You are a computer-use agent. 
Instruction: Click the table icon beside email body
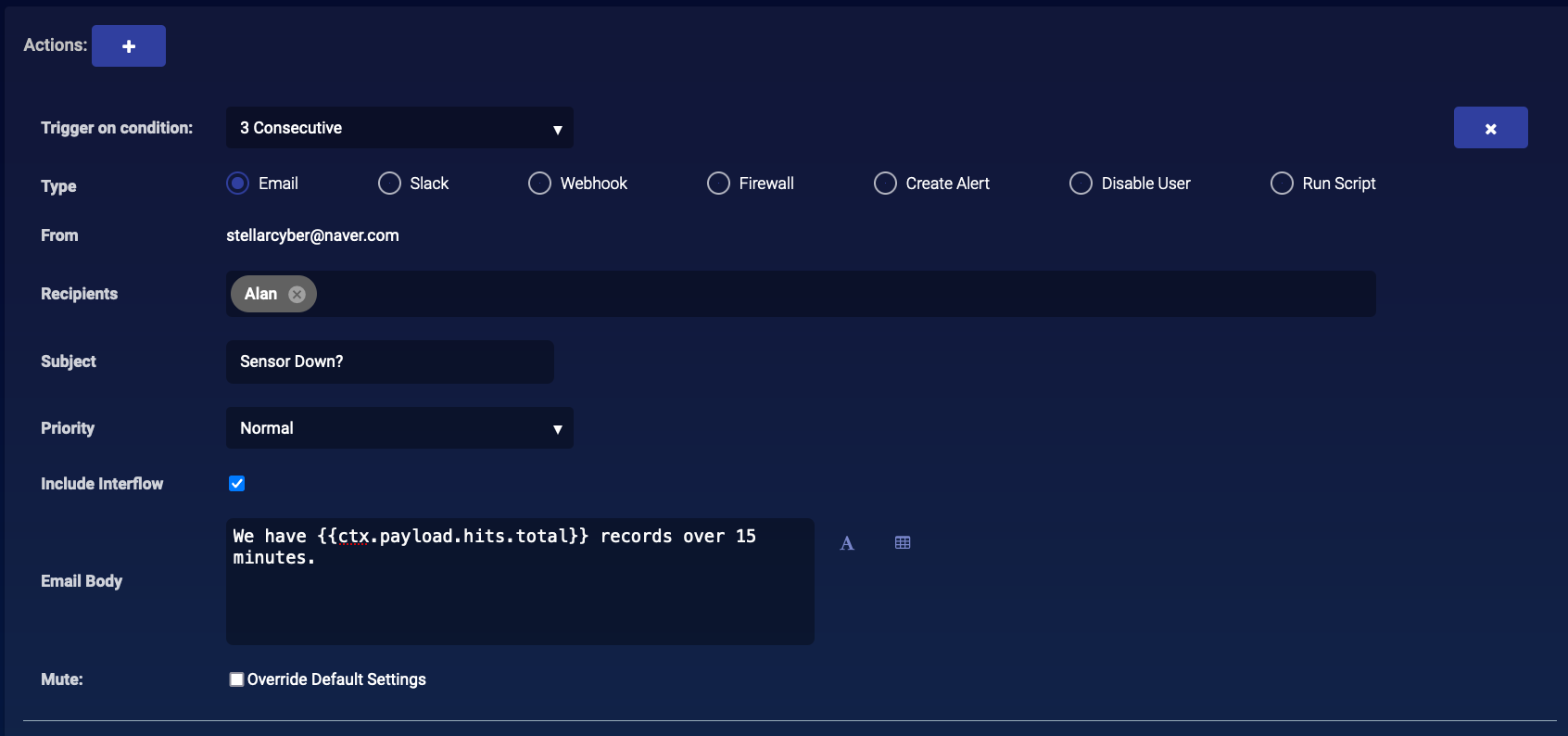click(x=903, y=543)
